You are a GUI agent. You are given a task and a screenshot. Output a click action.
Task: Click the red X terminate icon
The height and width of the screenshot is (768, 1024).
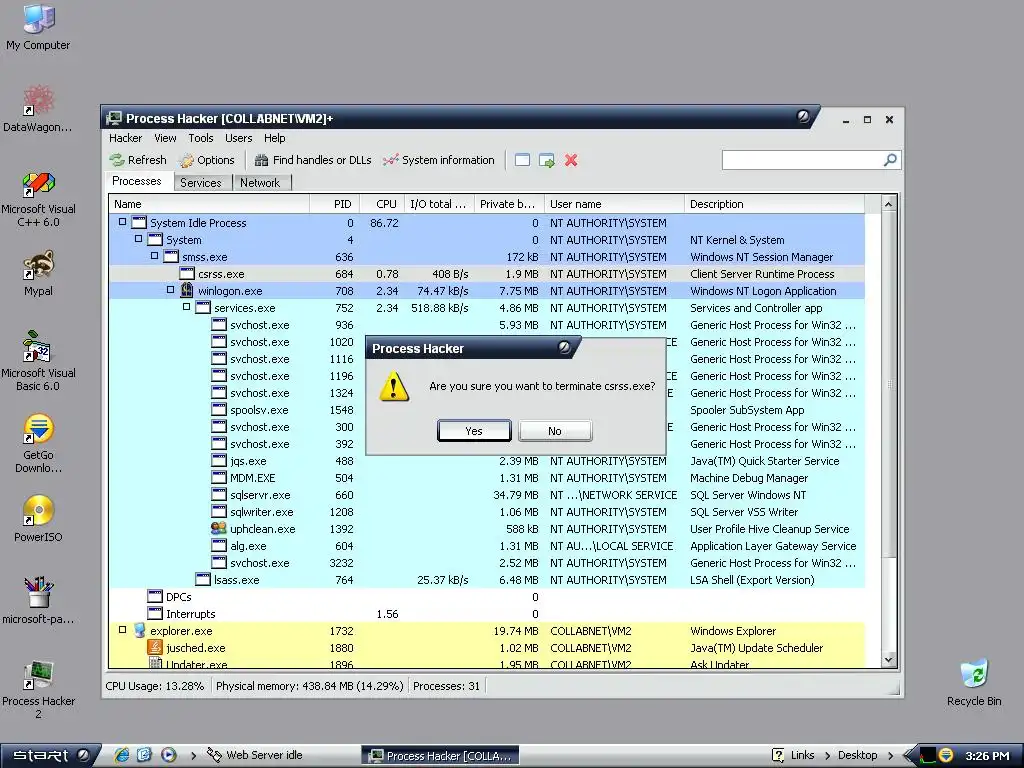[x=571, y=160]
